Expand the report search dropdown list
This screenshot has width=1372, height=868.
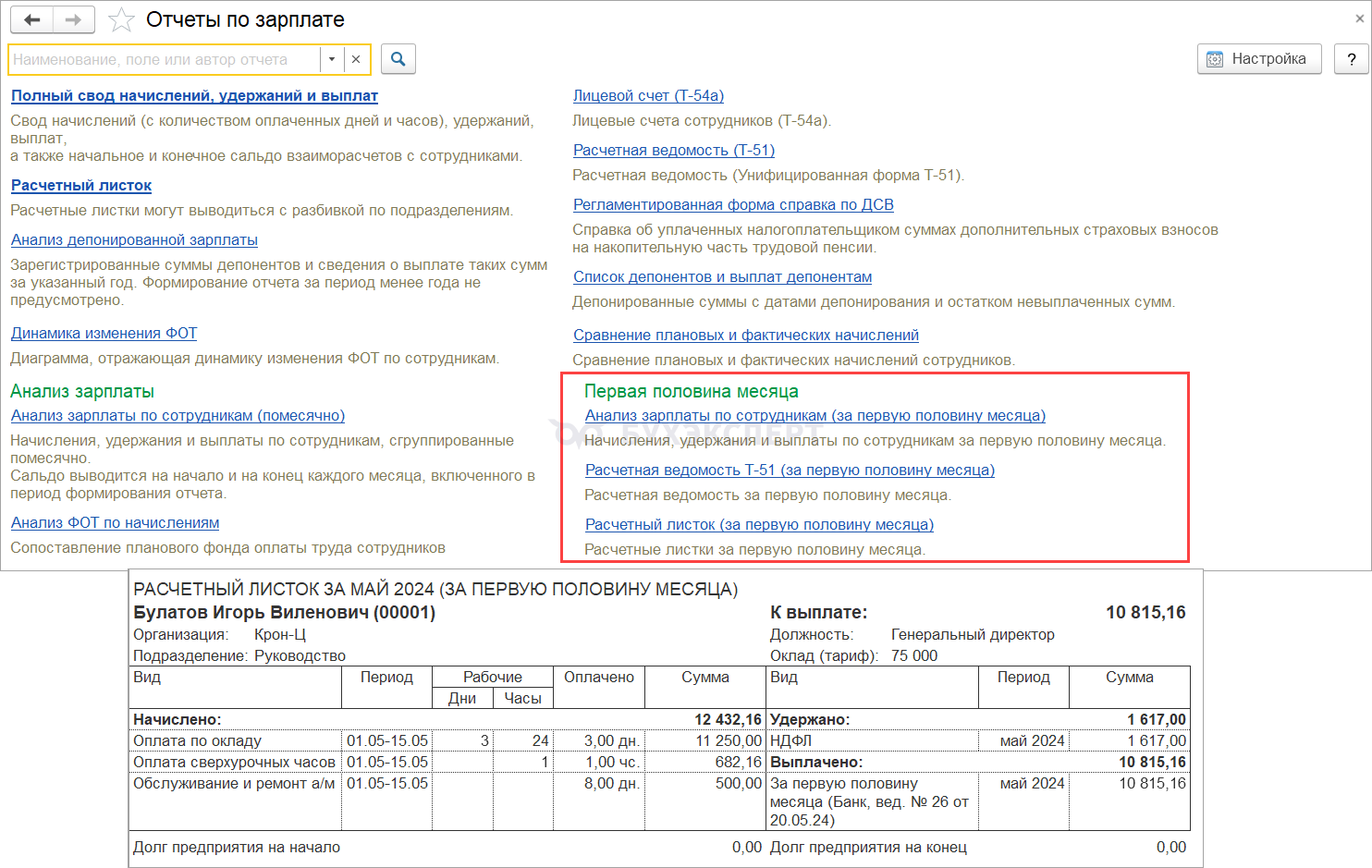332,59
